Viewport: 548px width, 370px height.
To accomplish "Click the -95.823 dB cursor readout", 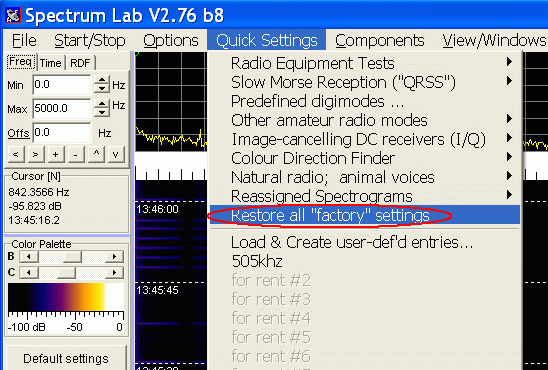I will tap(35, 206).
